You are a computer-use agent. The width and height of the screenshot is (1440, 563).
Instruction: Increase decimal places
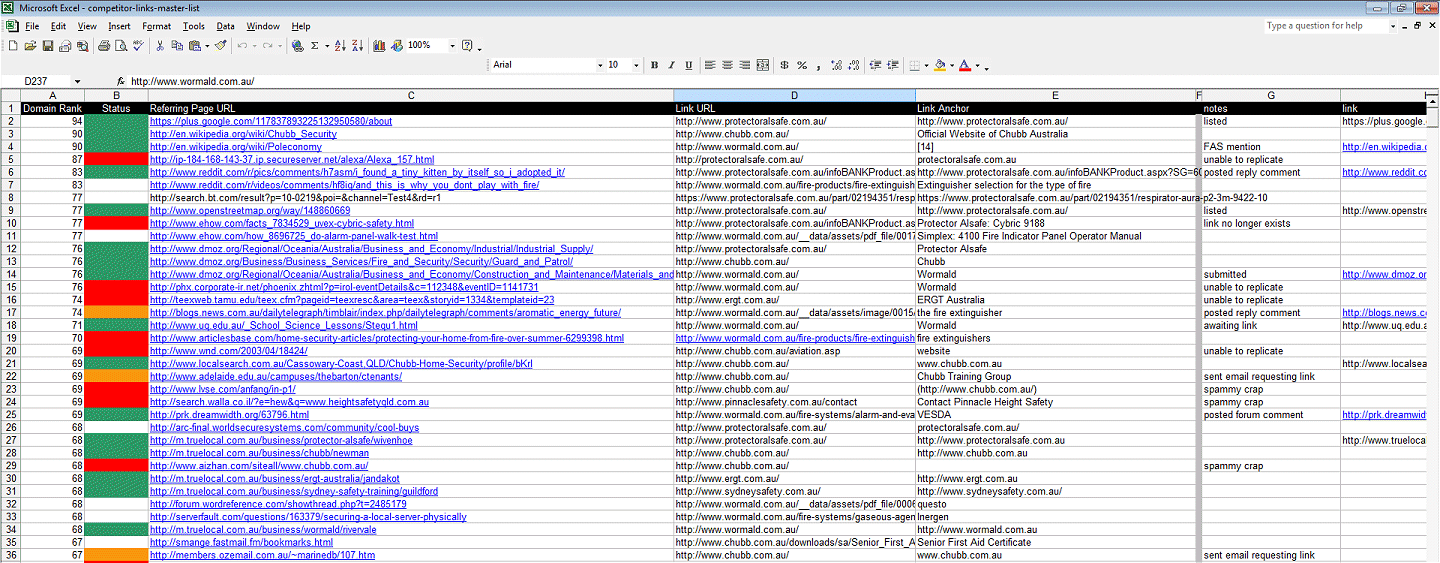(x=836, y=65)
